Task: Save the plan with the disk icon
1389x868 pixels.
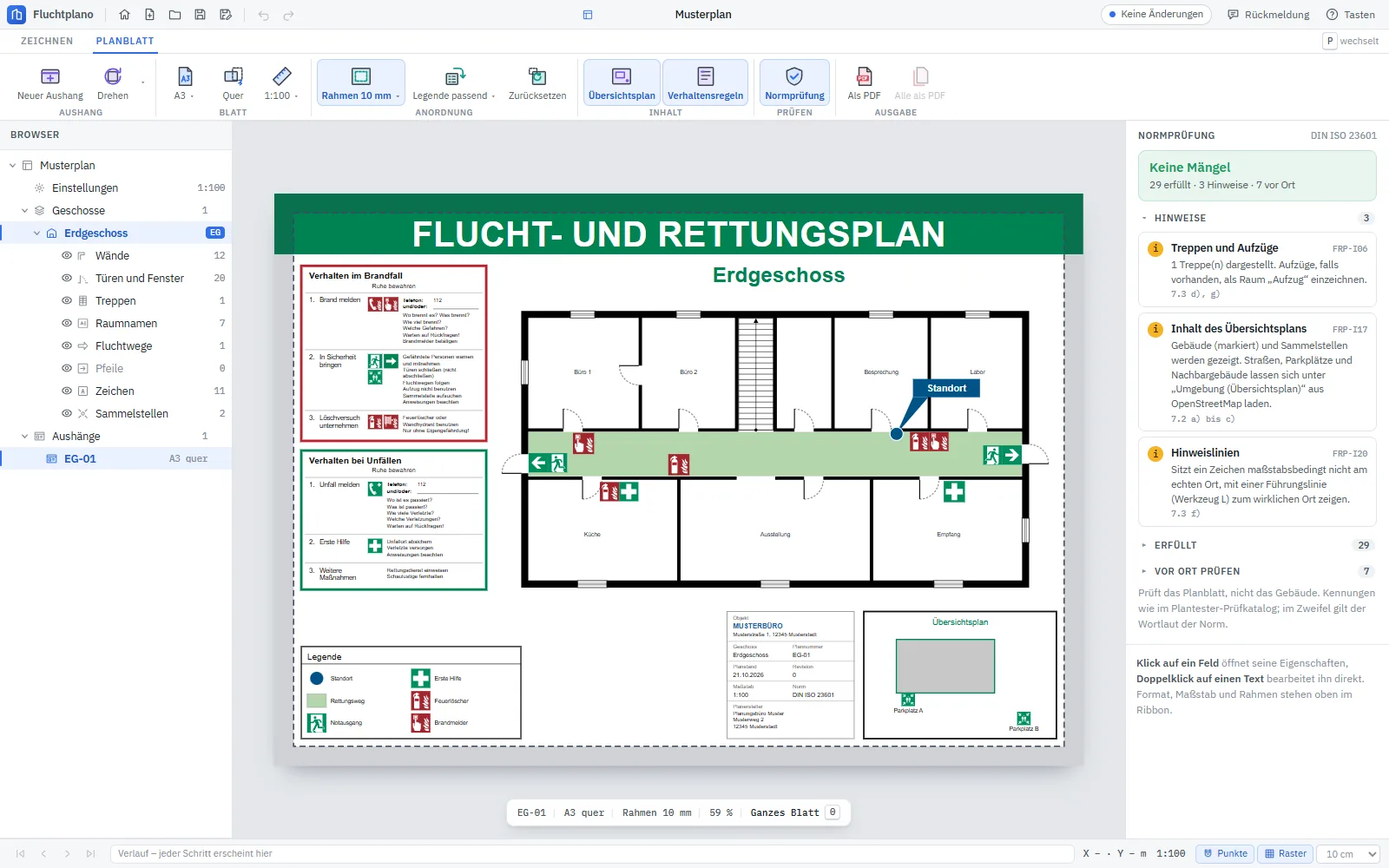Action: coord(201,15)
